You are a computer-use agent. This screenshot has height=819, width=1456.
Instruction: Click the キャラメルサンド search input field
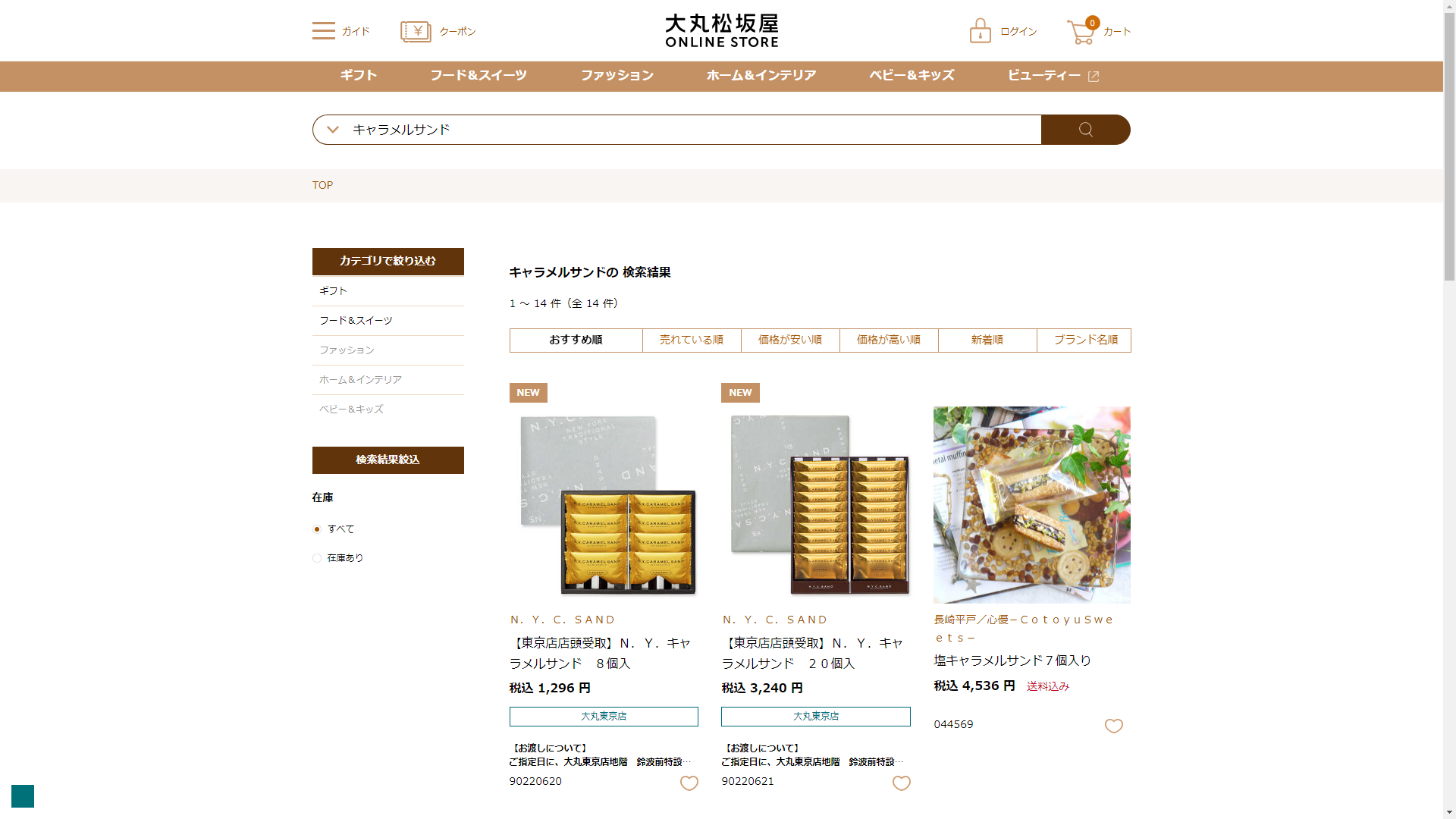682,130
